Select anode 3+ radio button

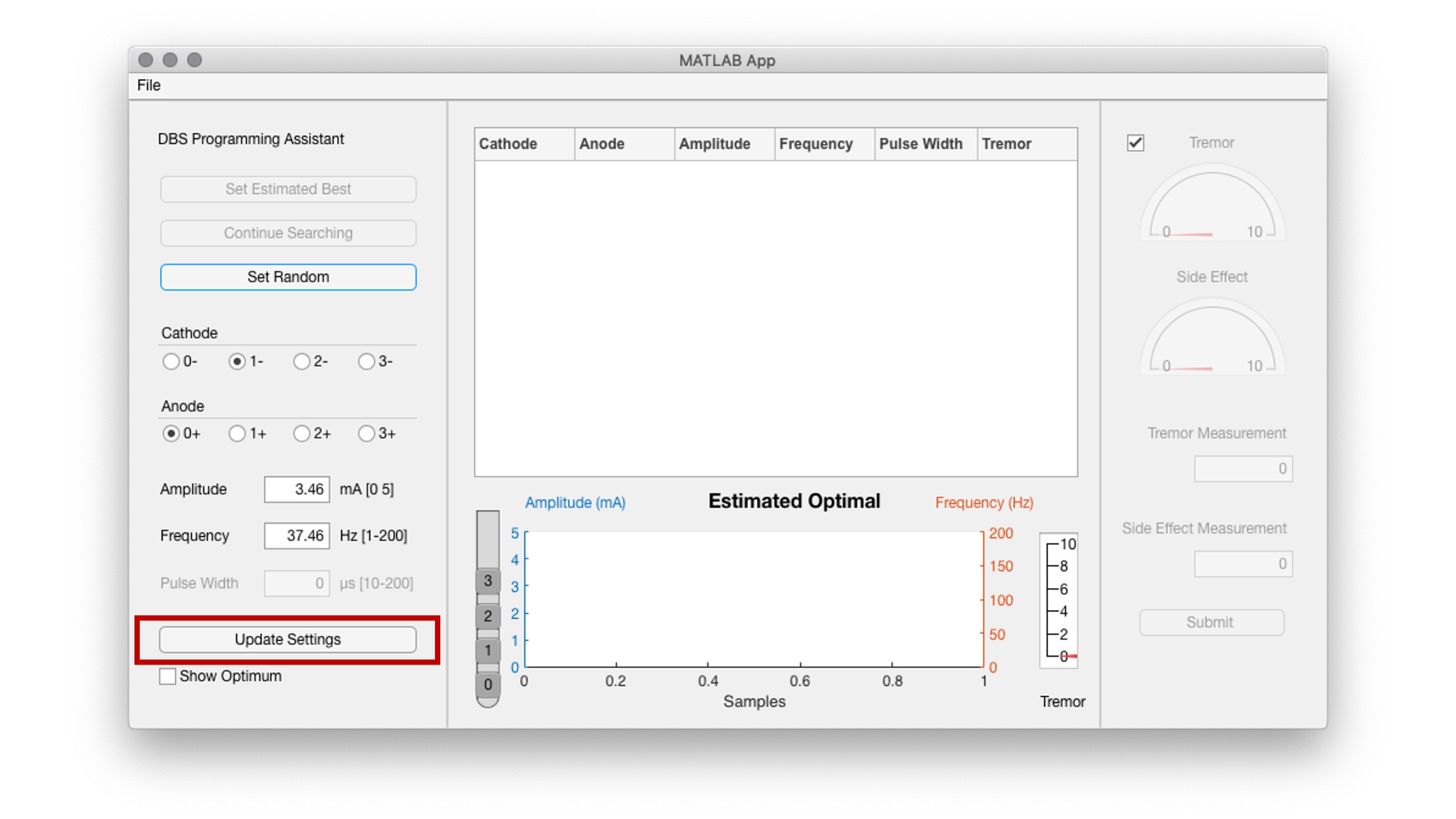[366, 434]
